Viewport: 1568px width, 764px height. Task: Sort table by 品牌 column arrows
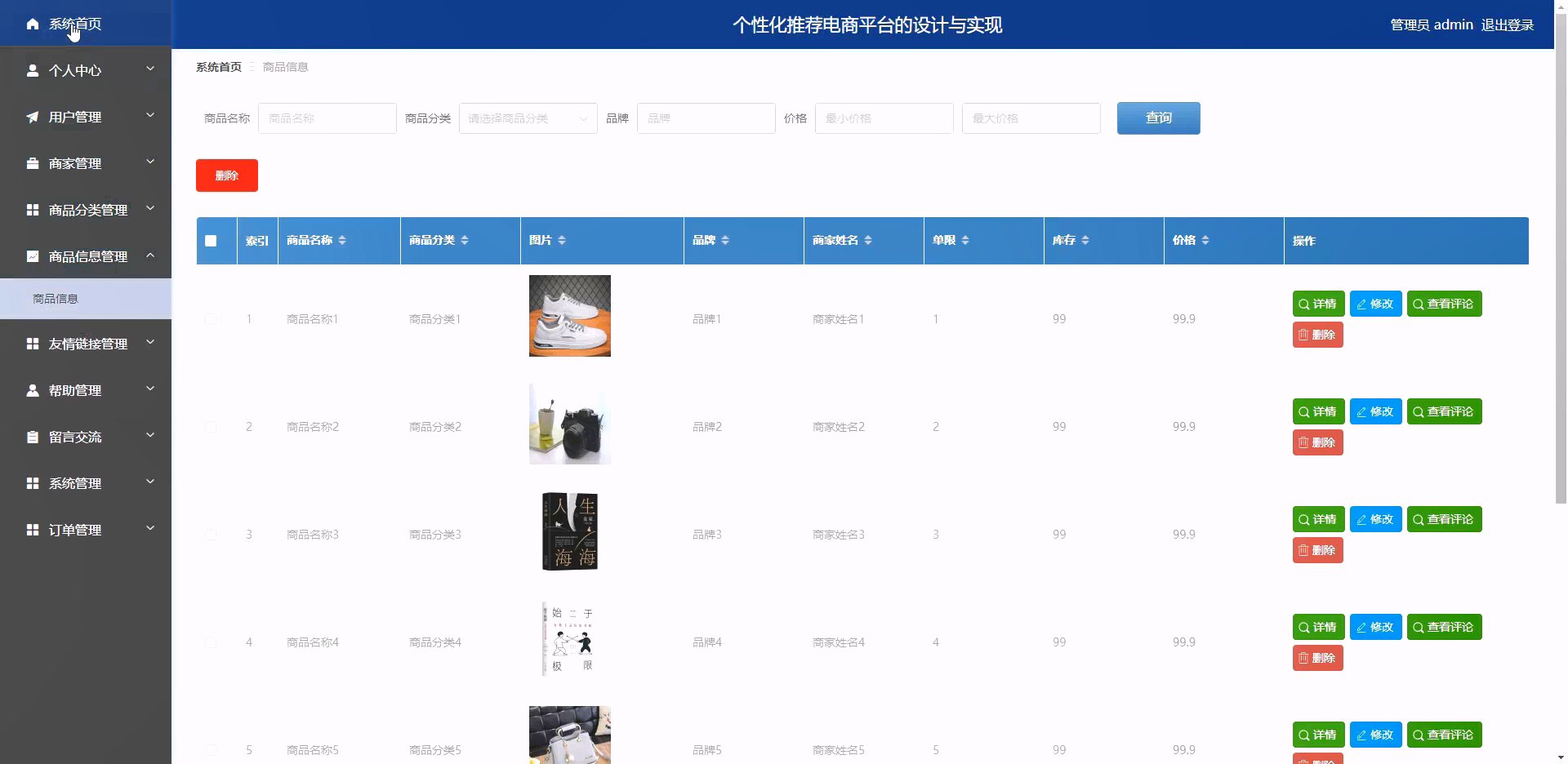(x=725, y=240)
